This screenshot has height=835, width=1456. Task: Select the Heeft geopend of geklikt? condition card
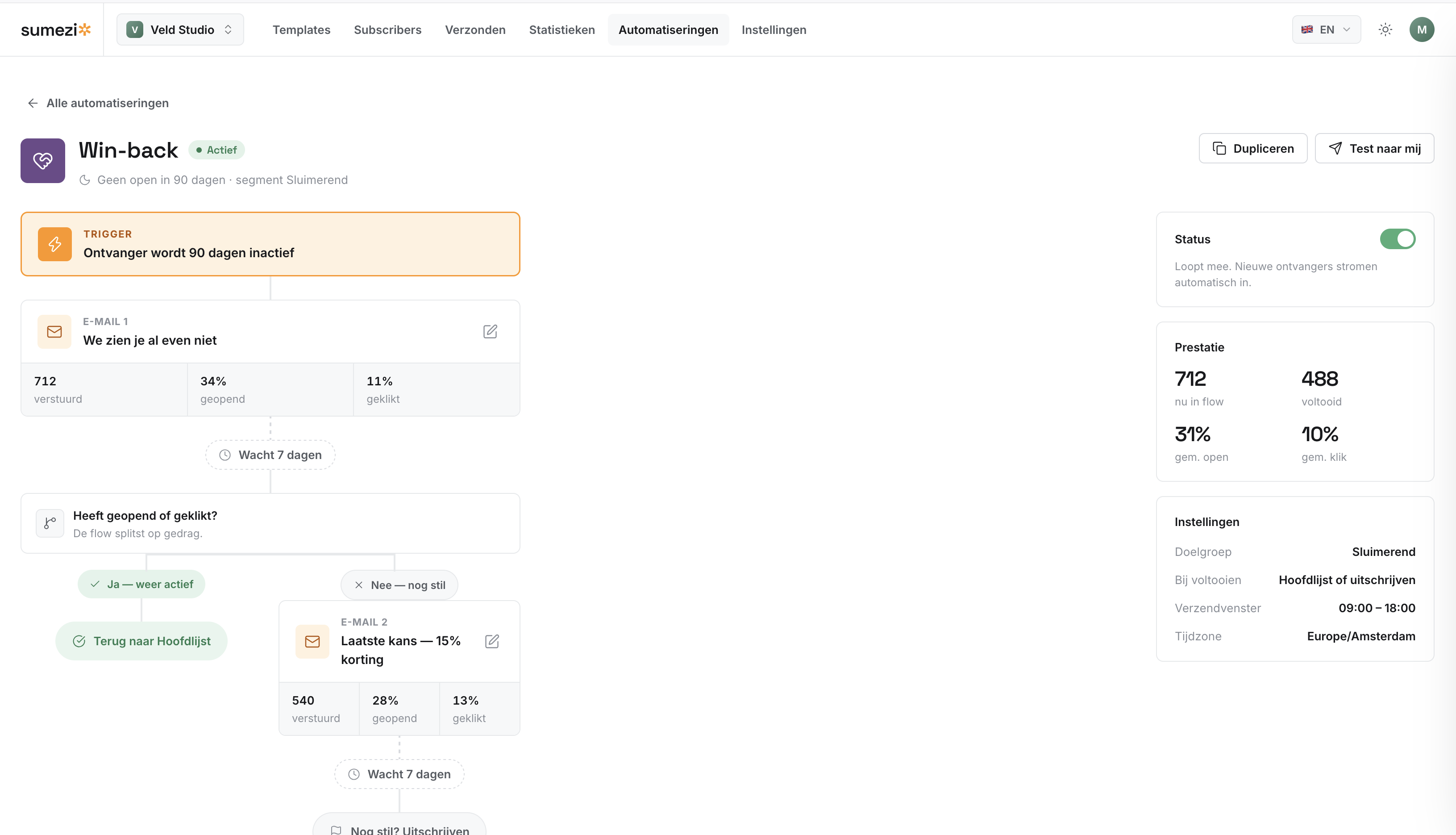pos(270,523)
